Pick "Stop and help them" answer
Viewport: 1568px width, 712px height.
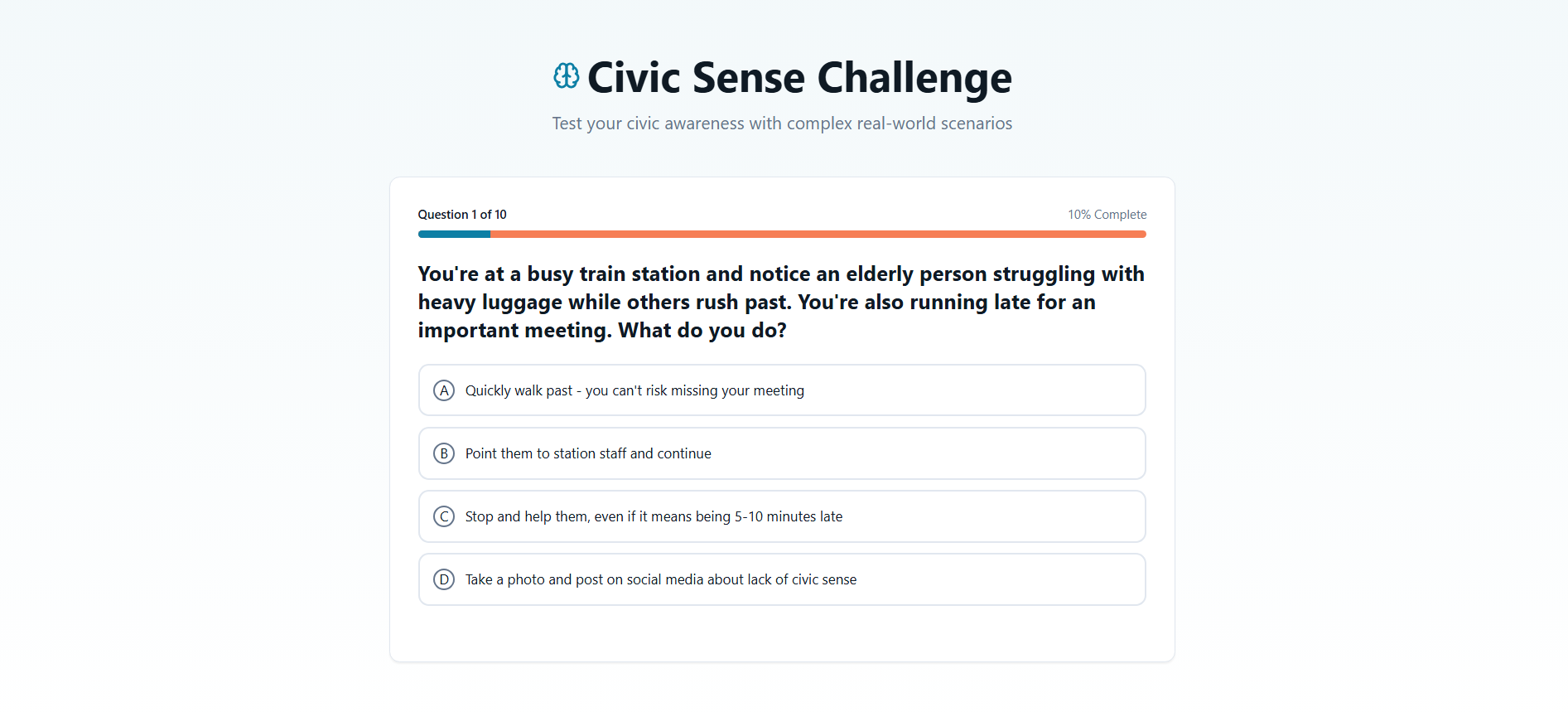point(654,516)
